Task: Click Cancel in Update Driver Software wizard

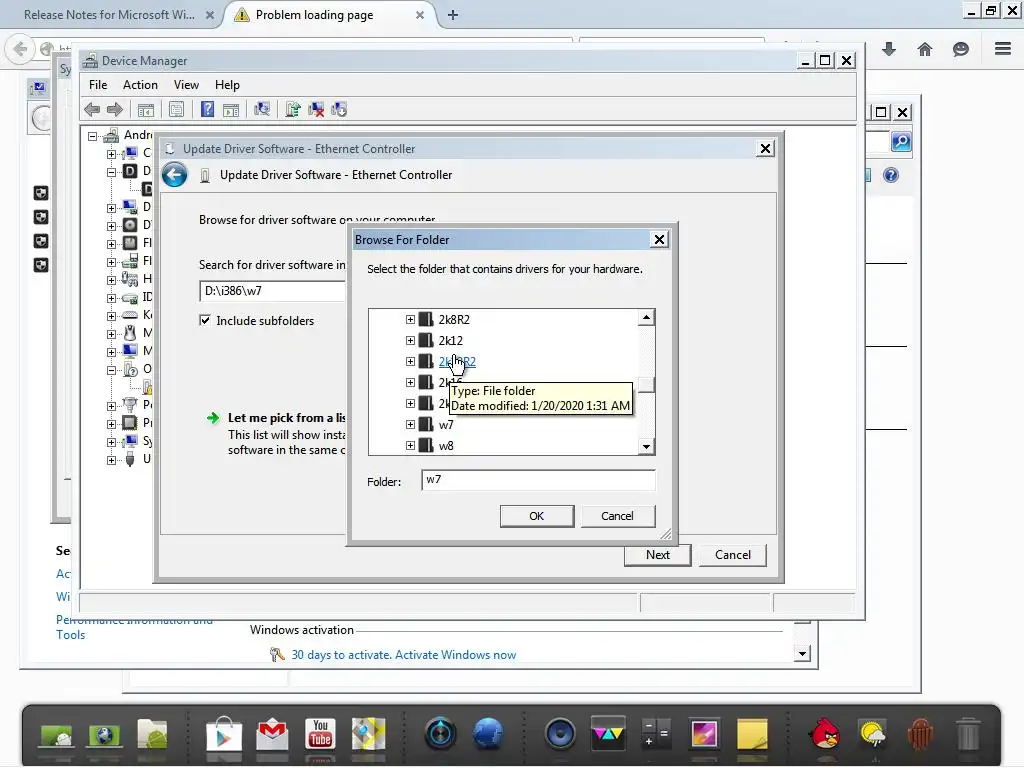Action: pos(733,554)
